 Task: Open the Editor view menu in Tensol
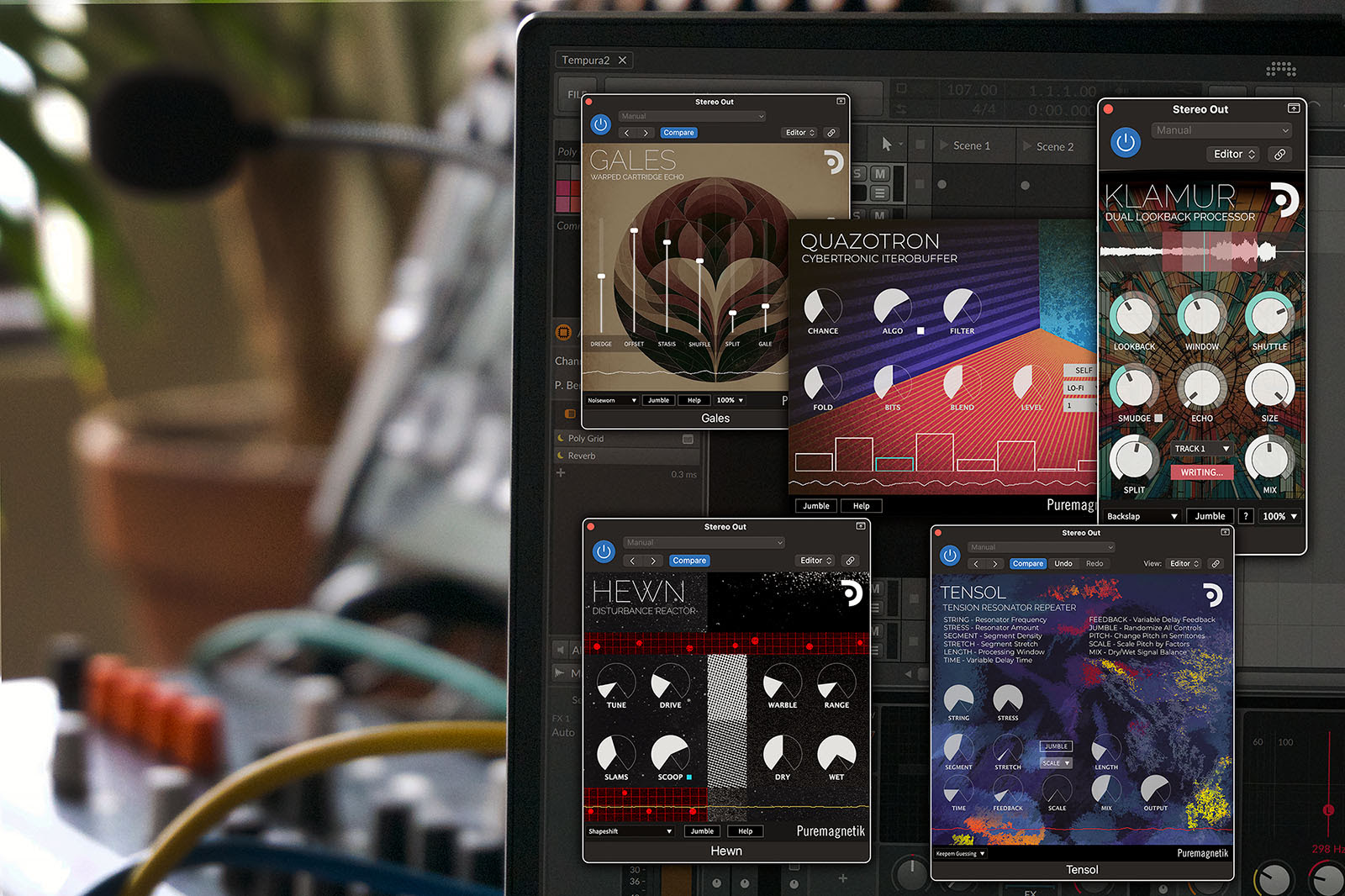(x=1184, y=564)
